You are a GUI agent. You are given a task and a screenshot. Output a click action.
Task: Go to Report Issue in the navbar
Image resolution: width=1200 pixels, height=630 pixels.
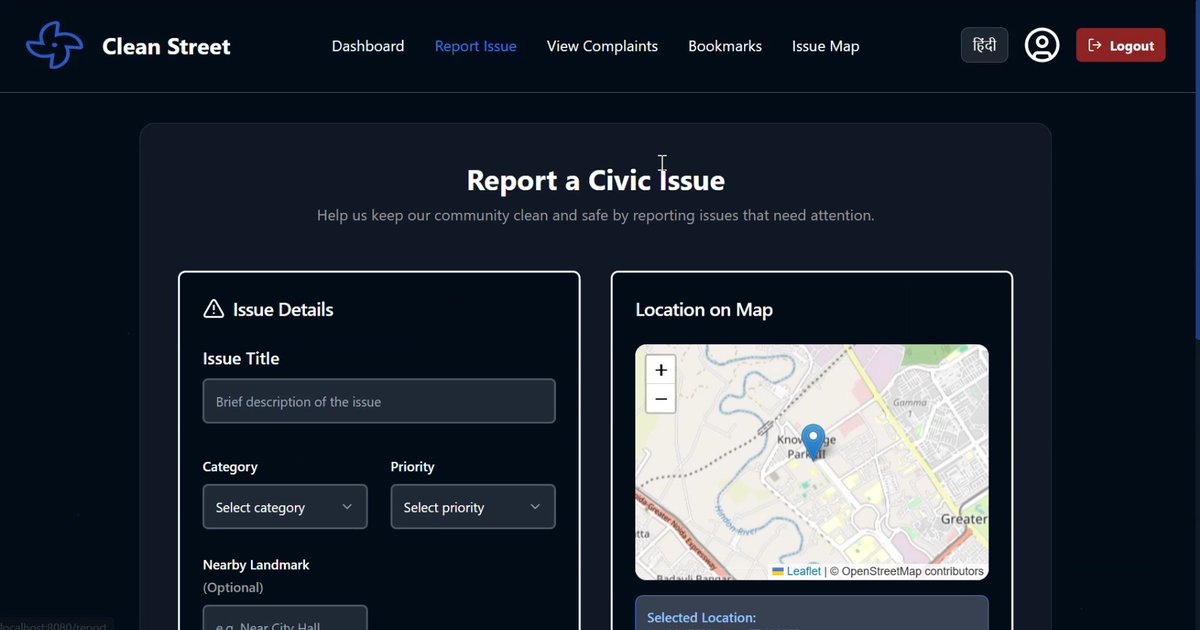[476, 46]
